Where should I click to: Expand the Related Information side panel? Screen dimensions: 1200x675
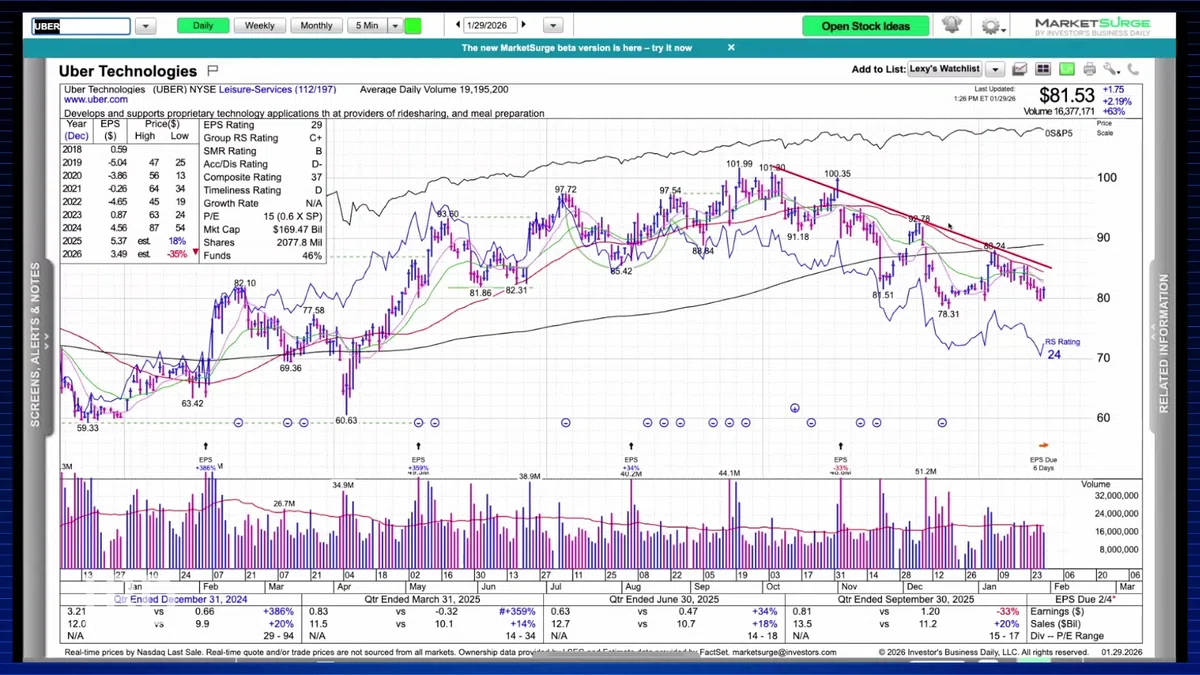pyautogui.click(x=1164, y=344)
